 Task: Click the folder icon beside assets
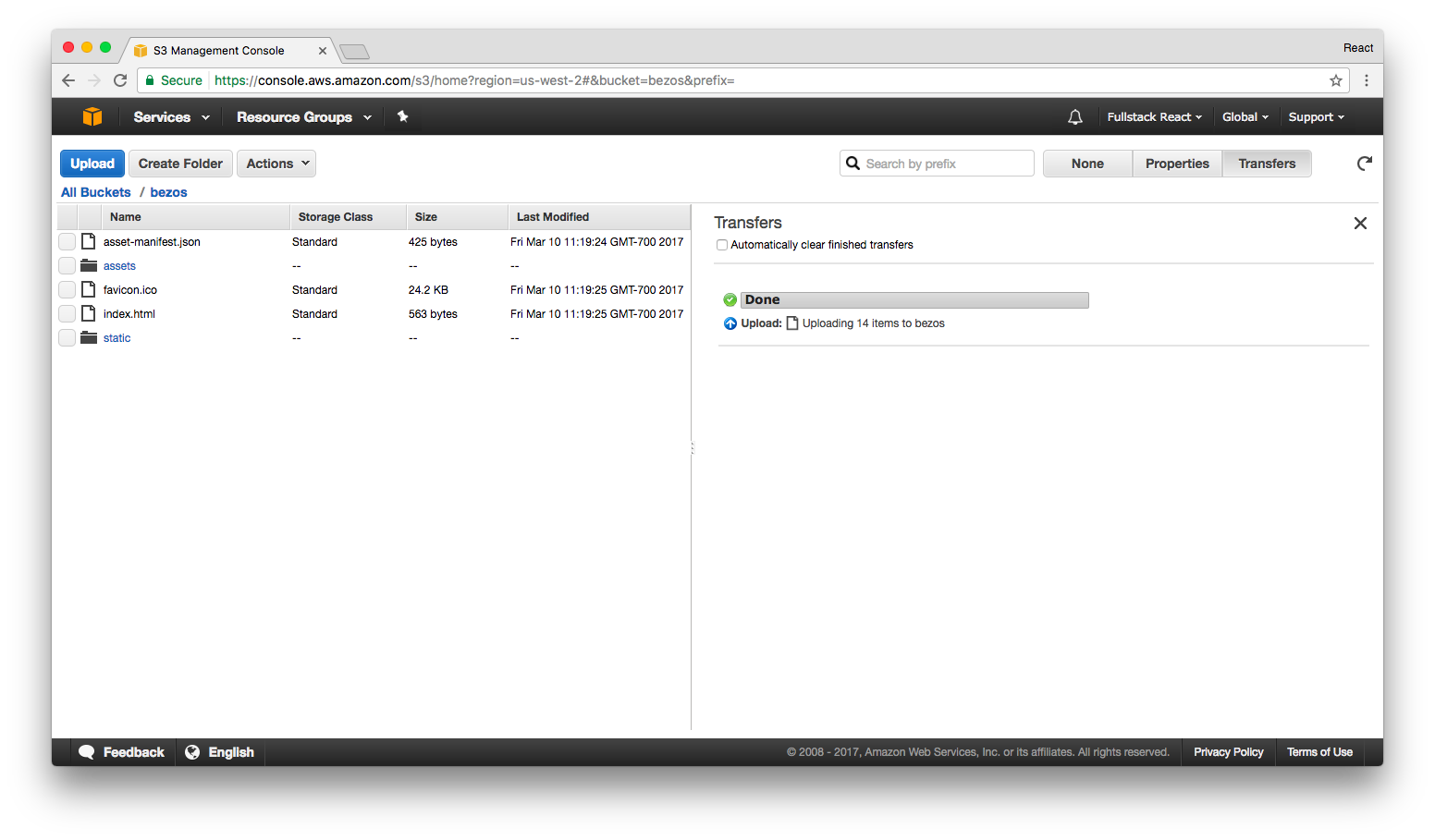89,265
